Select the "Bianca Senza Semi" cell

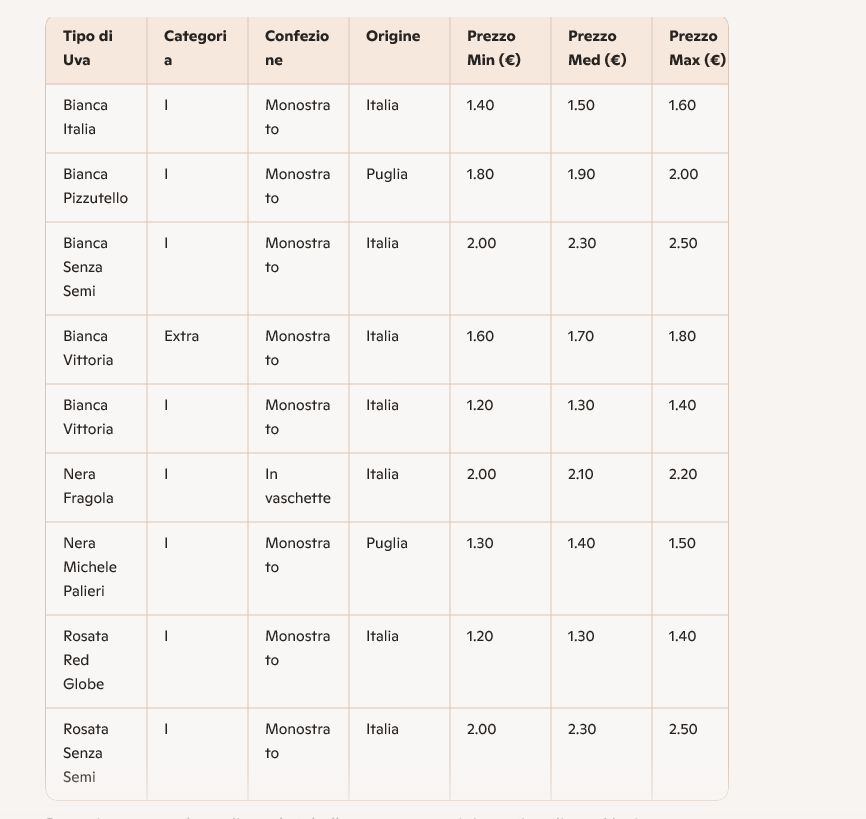coord(86,267)
